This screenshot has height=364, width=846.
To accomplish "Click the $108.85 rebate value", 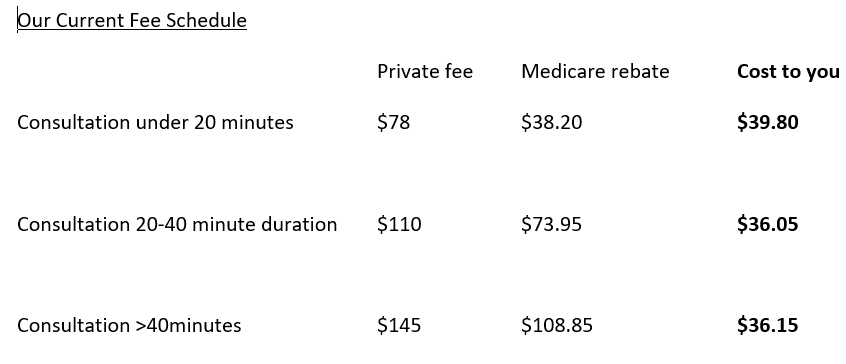I will [x=557, y=325].
